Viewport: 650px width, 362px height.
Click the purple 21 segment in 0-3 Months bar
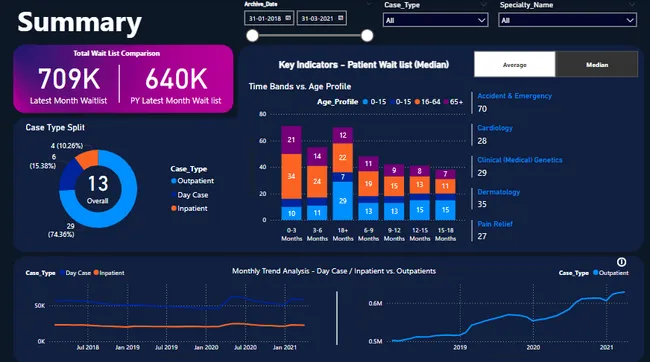291,140
